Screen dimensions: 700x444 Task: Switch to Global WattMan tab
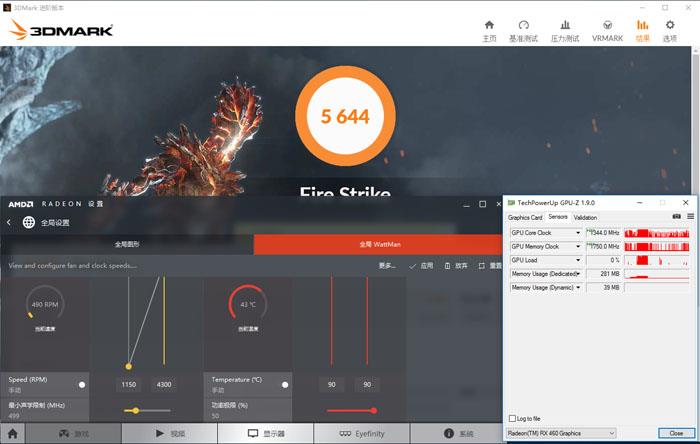click(x=379, y=244)
